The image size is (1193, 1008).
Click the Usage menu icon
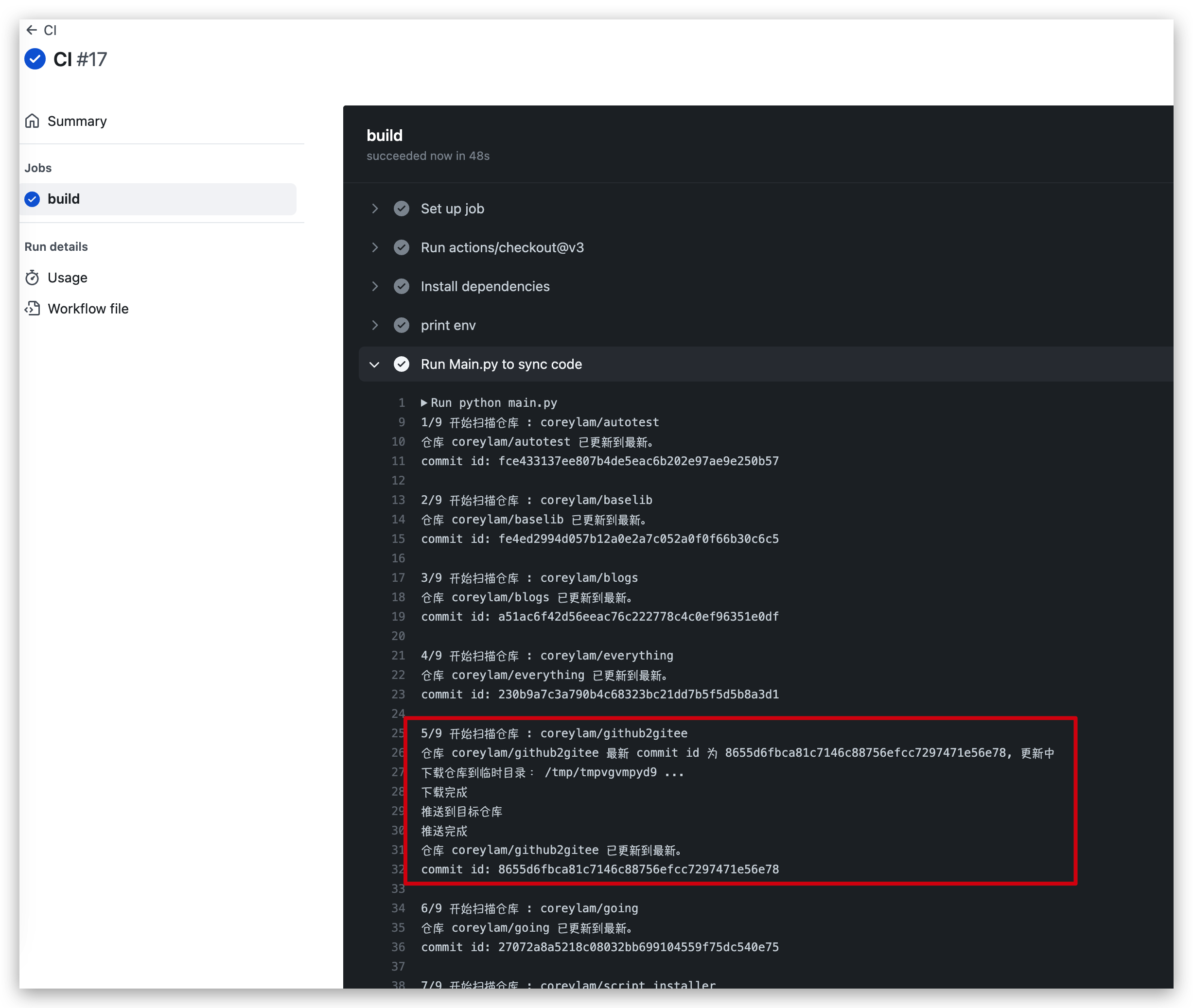pos(33,277)
